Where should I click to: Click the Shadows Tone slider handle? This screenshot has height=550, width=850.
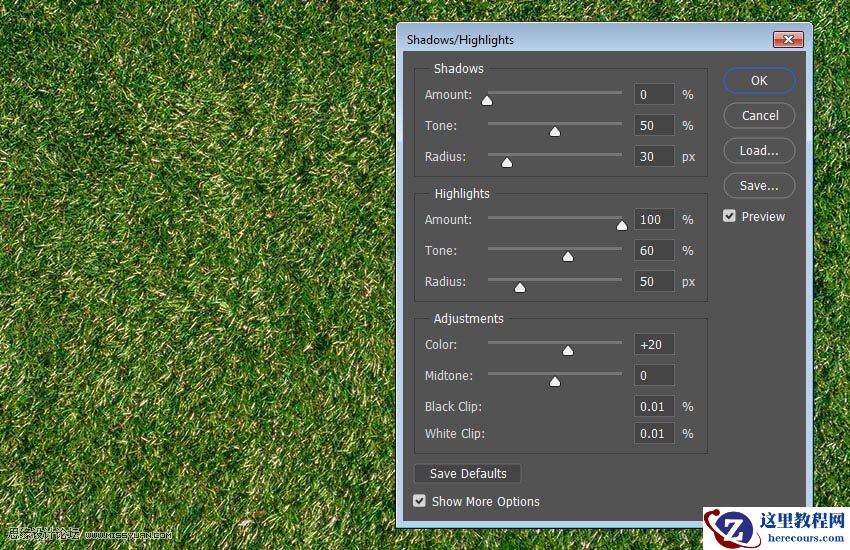click(x=555, y=131)
